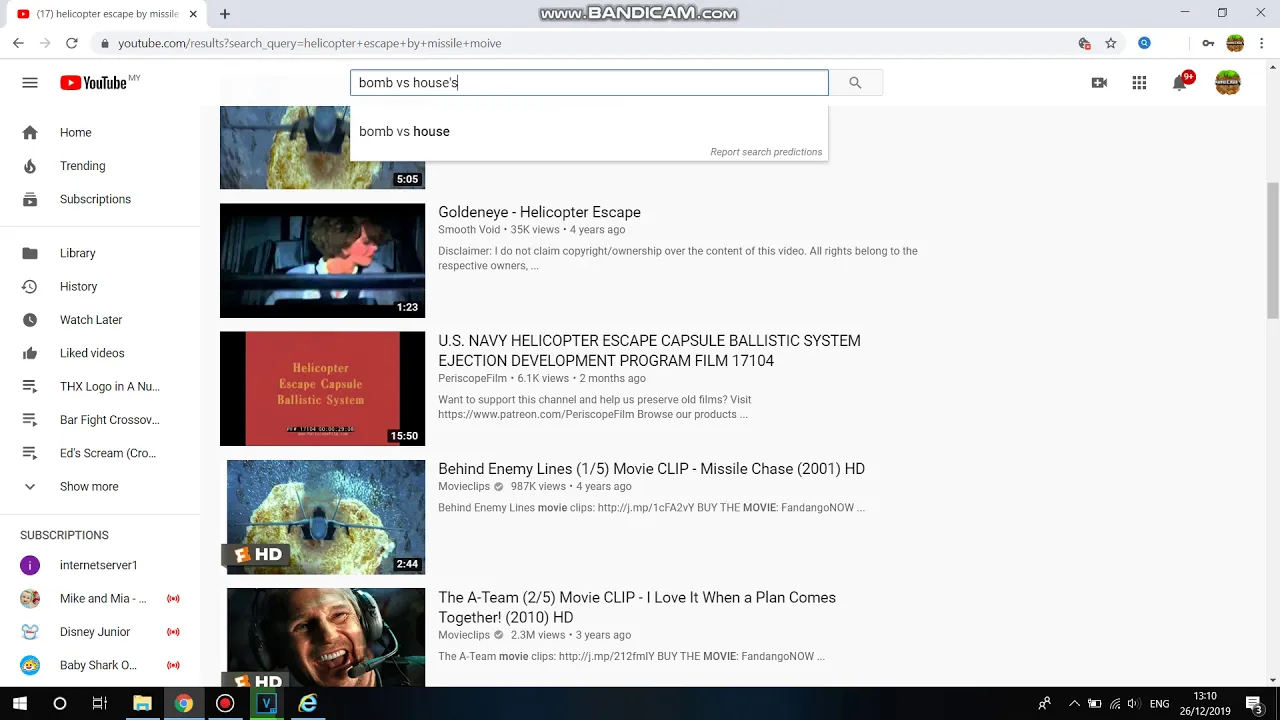Image resolution: width=1280 pixels, height=720 pixels.
Task: Click Report search predictions
Action: pos(766,152)
